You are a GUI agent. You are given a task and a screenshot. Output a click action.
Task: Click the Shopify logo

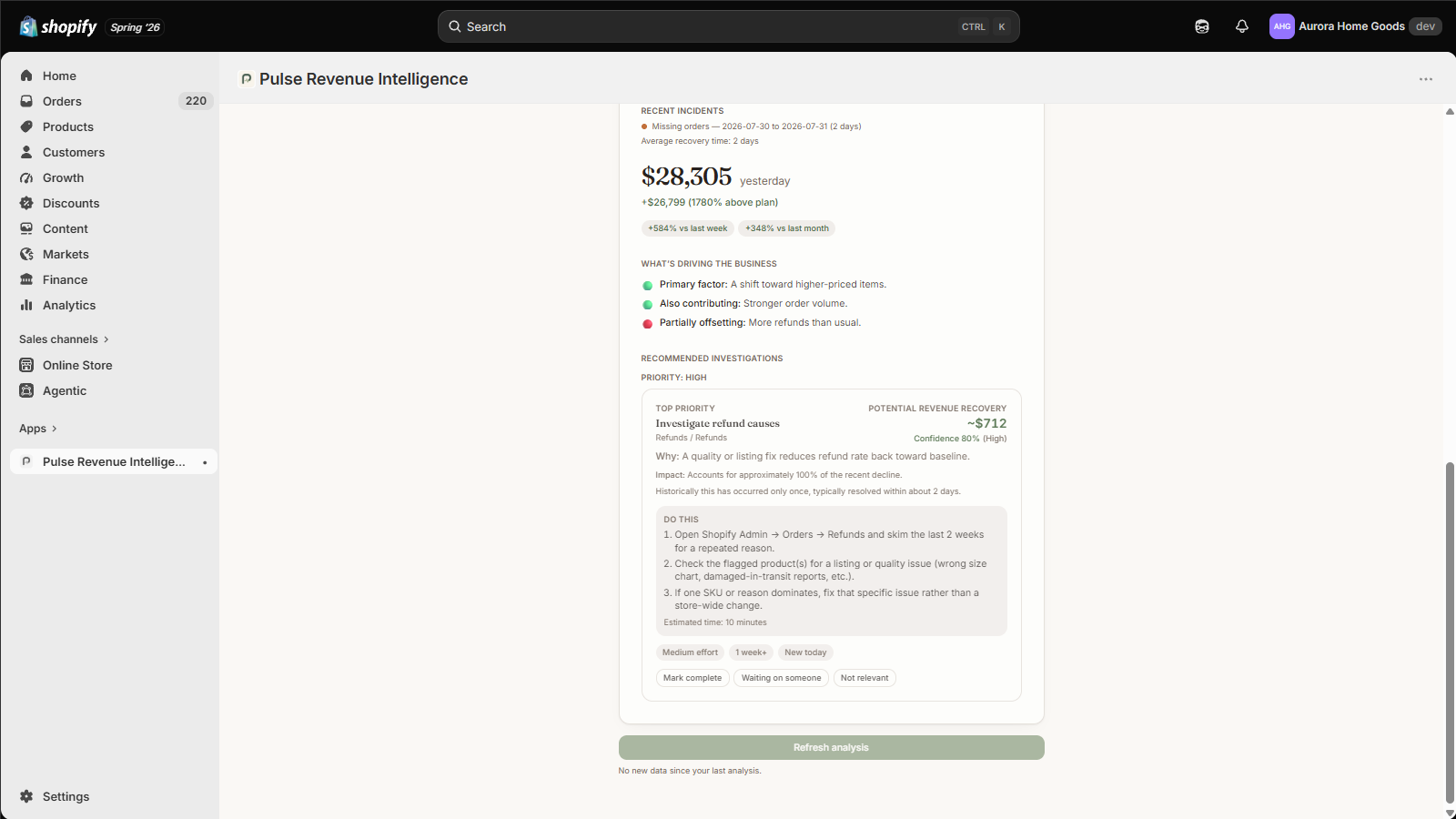58,26
